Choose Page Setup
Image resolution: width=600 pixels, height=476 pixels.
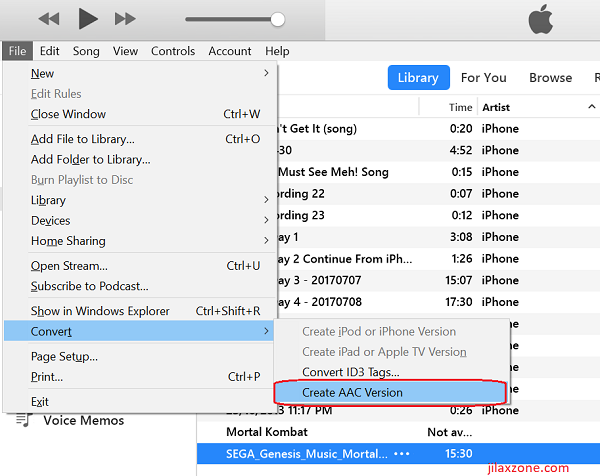[140, 356]
